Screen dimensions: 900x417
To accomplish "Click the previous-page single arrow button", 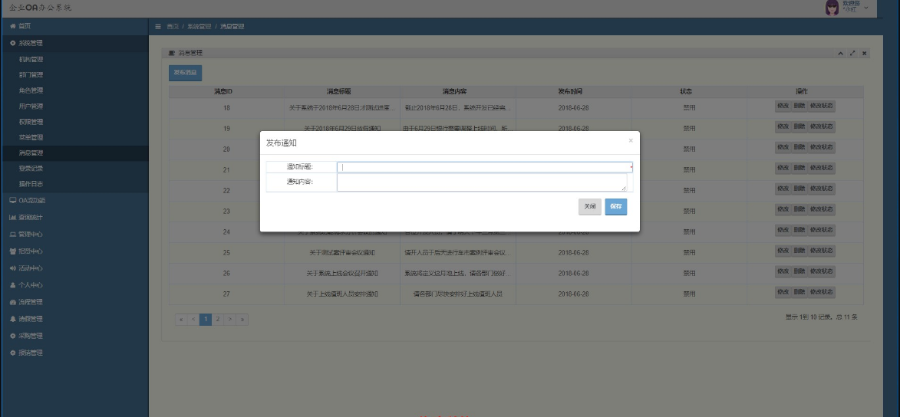I will [193, 319].
